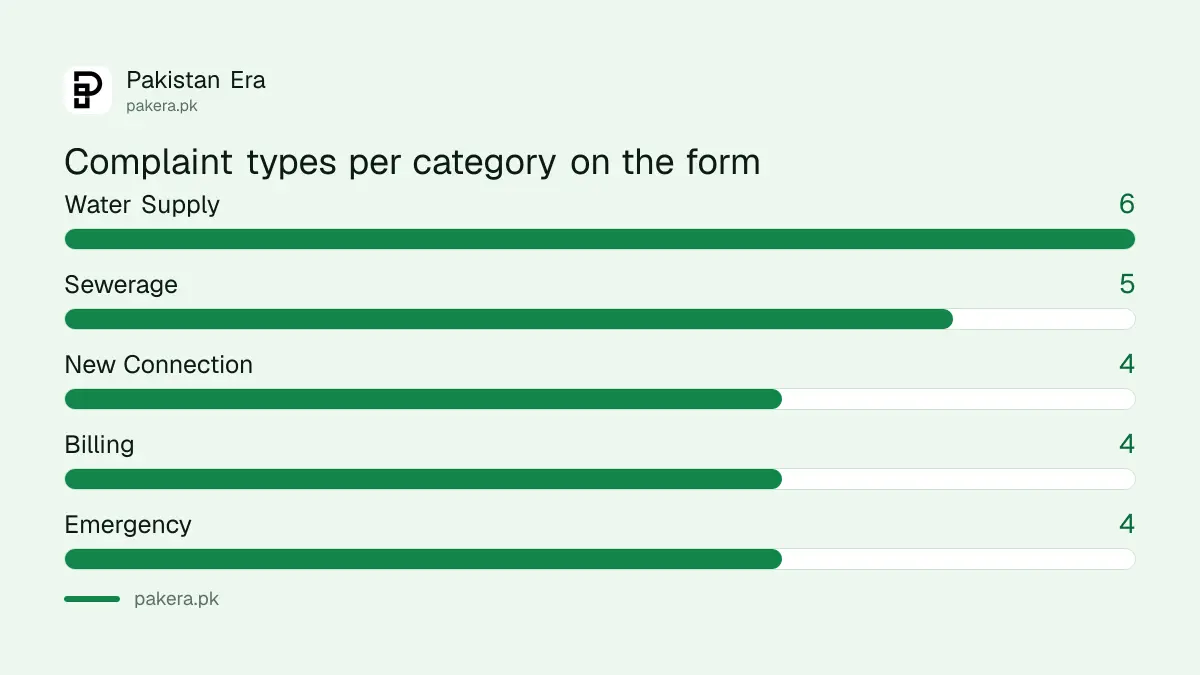This screenshot has width=1200, height=675.
Task: Click the Billing category label
Action: point(99,445)
